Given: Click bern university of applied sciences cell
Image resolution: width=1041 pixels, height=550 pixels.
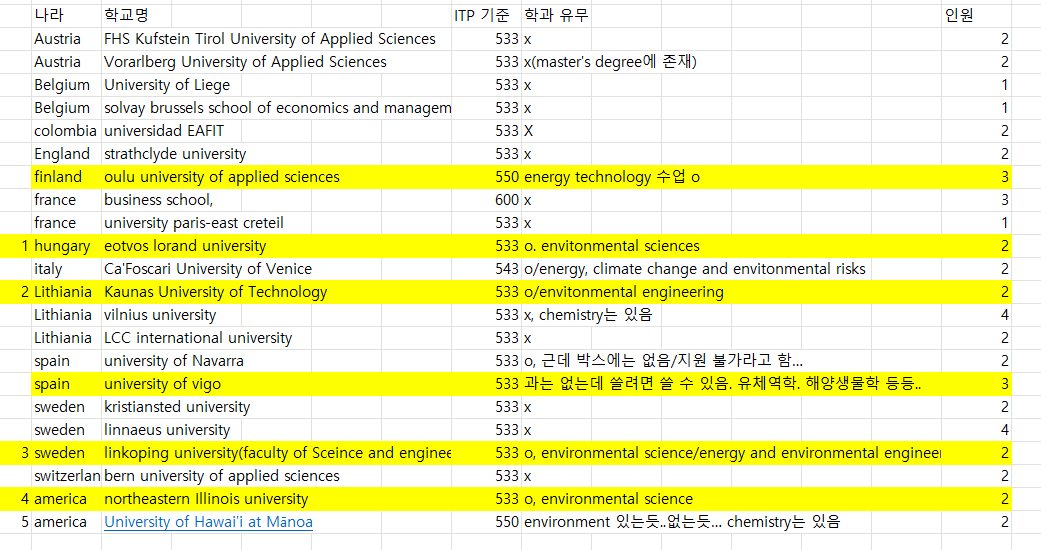Looking at the screenshot, I should tap(222, 476).
